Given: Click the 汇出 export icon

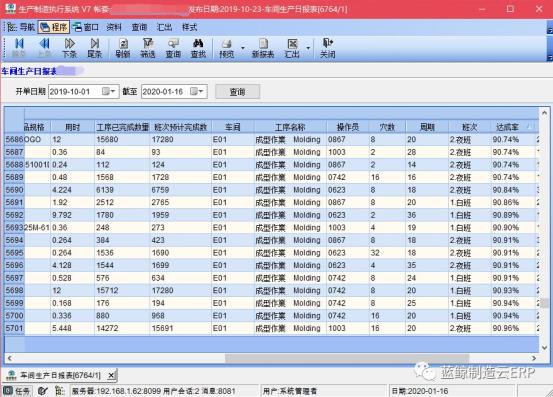Looking at the screenshot, I should click(x=292, y=48).
